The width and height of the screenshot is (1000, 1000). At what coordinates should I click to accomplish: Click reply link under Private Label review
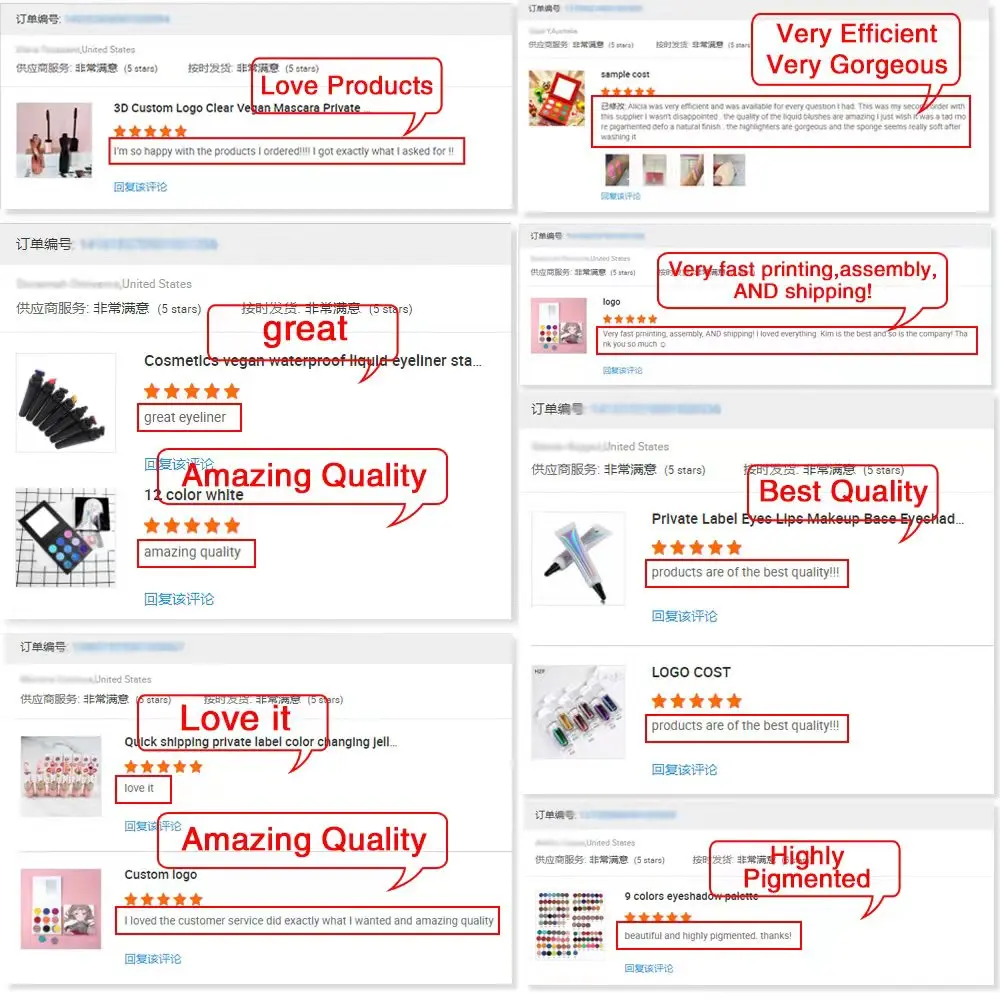pyautogui.click(x=684, y=616)
